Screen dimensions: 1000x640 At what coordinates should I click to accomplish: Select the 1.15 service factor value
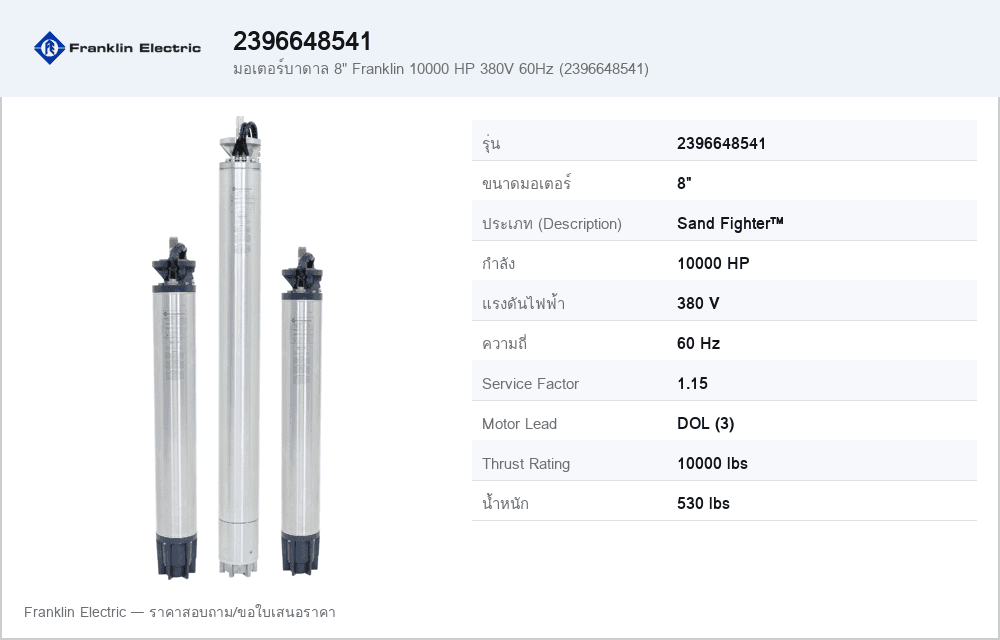pos(693,383)
